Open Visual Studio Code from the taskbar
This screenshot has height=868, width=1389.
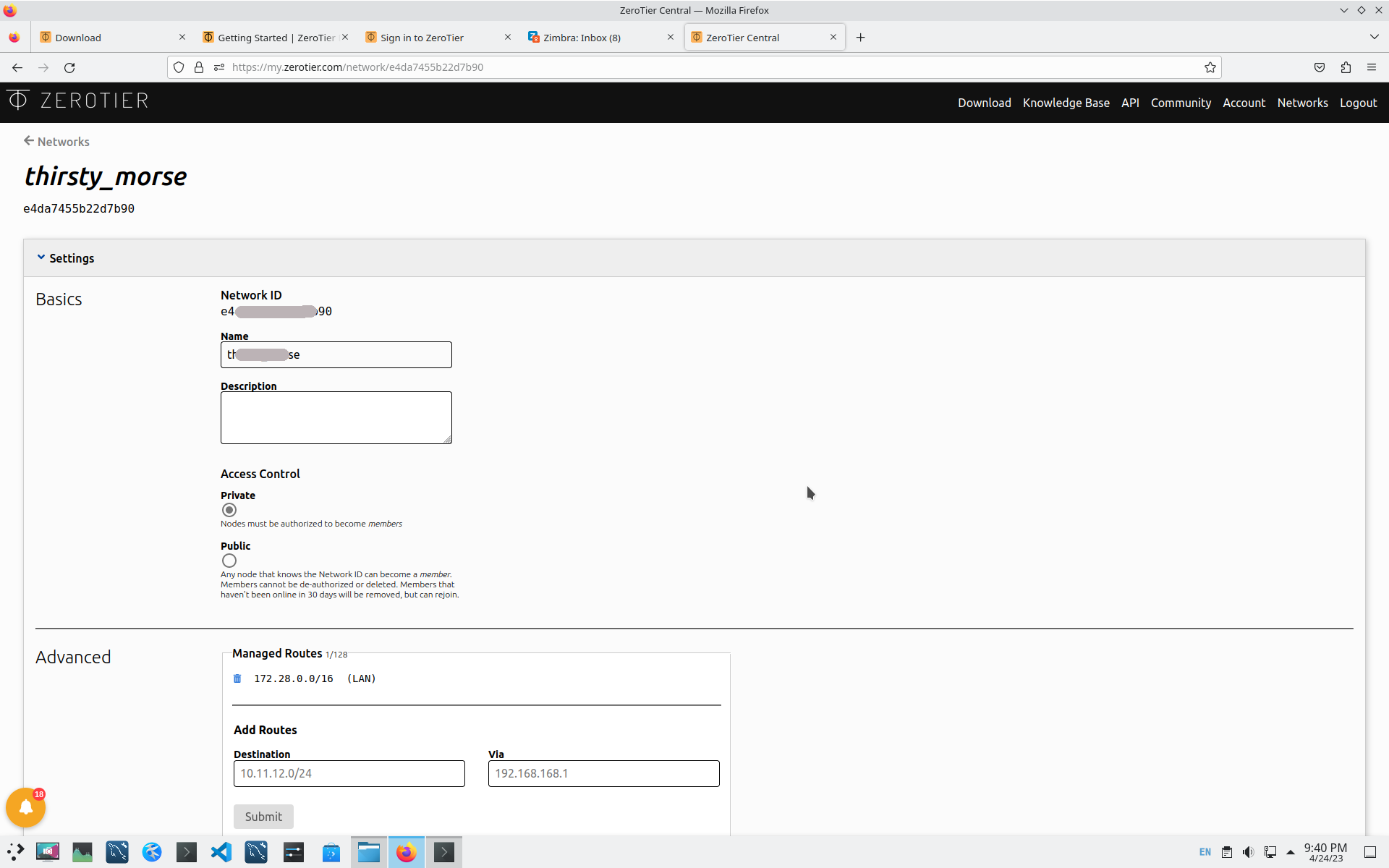(221, 852)
